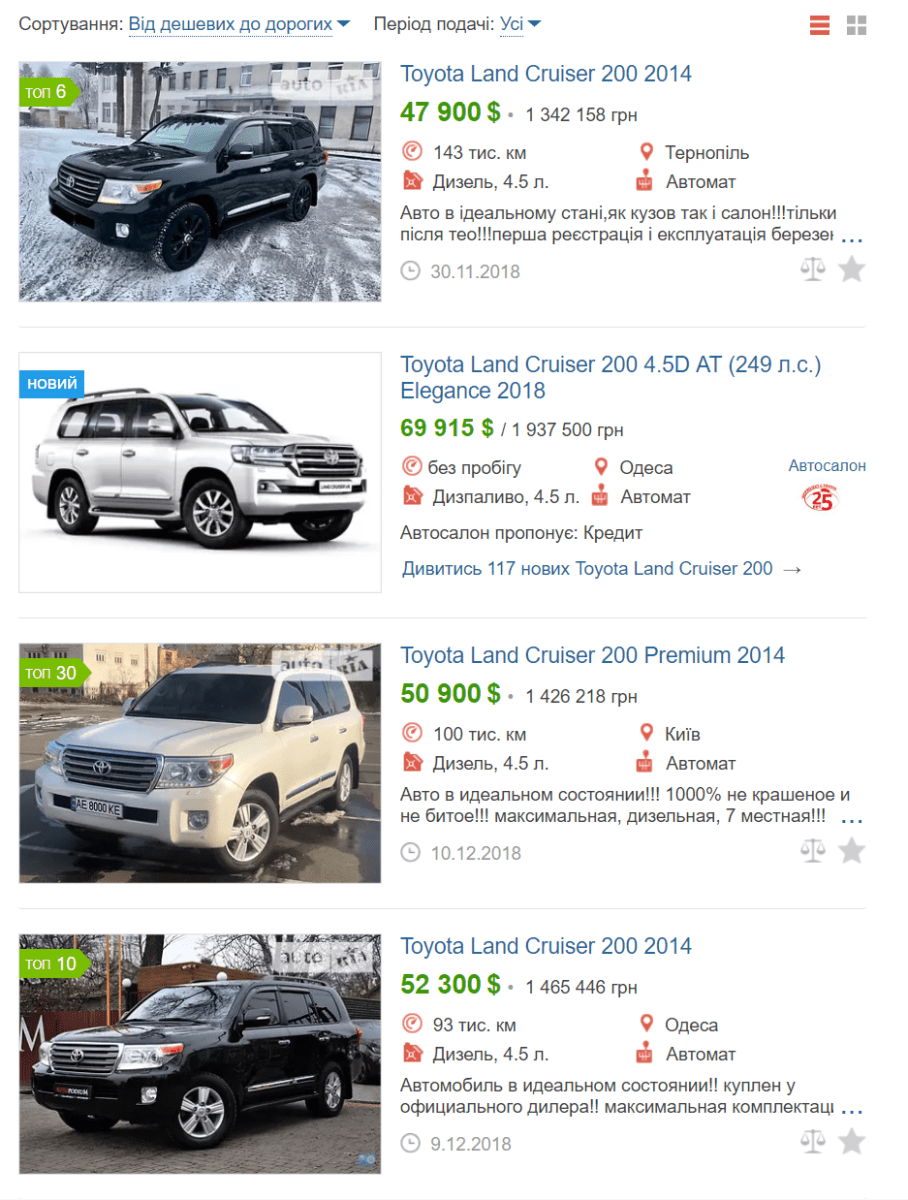Expand description of the Ternopil listing

852,240
